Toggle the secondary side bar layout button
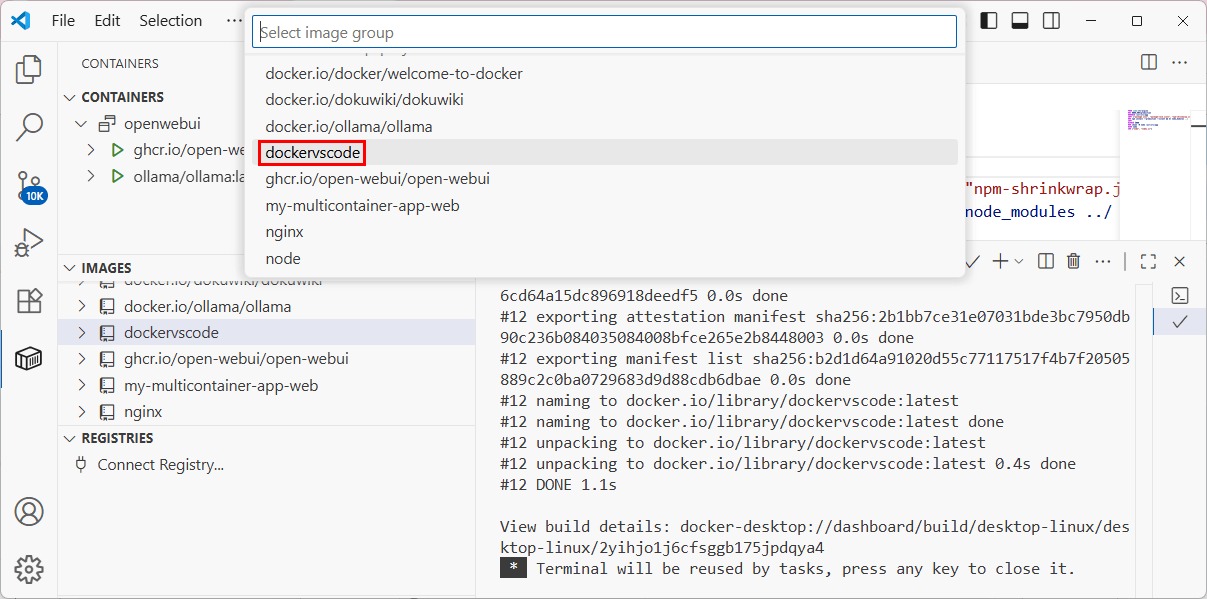This screenshot has width=1207, height=599. click(x=1051, y=20)
